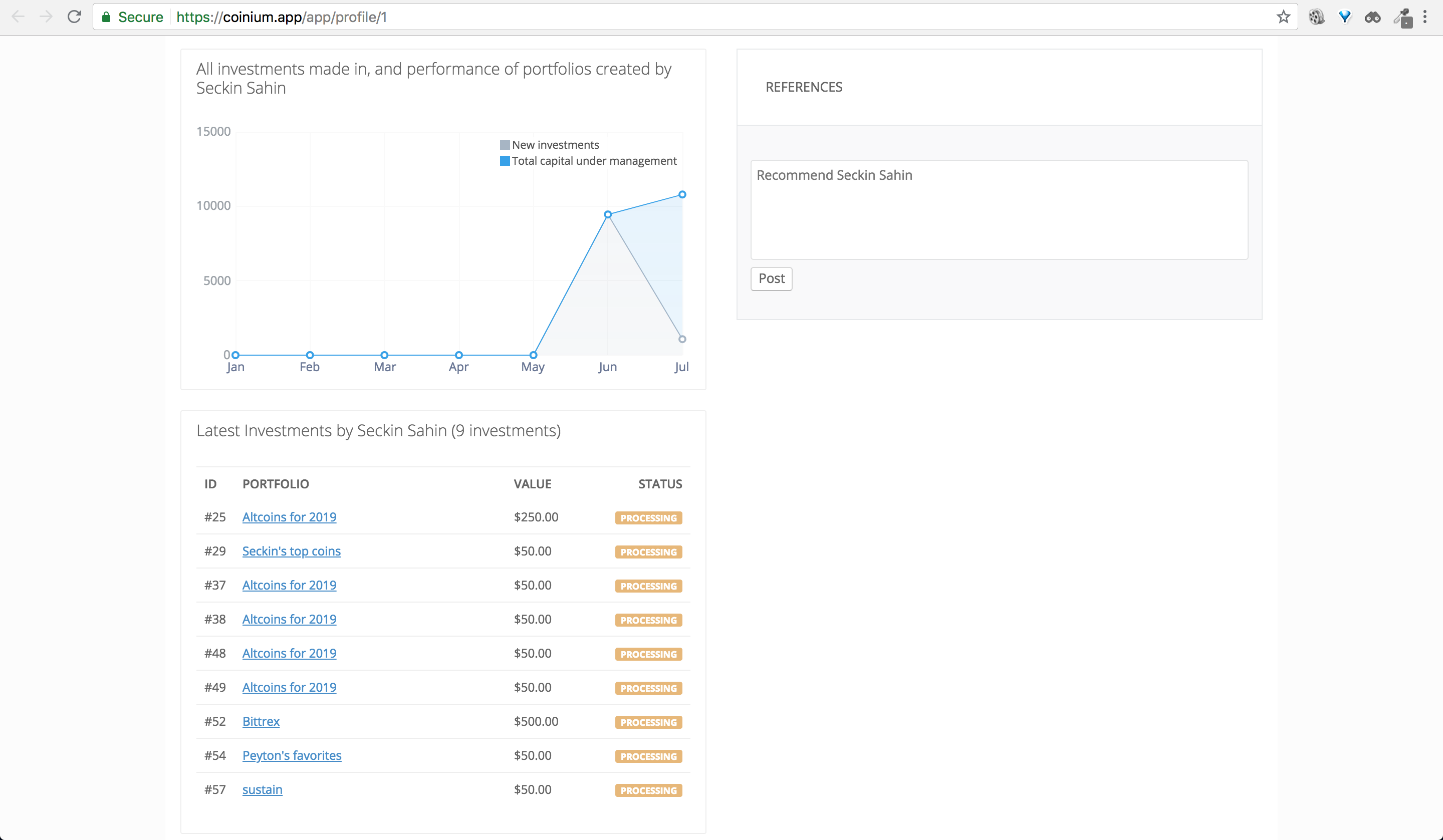The width and height of the screenshot is (1443, 840).
Task: Click the Jul data point on the blue line
Action: tap(682, 195)
